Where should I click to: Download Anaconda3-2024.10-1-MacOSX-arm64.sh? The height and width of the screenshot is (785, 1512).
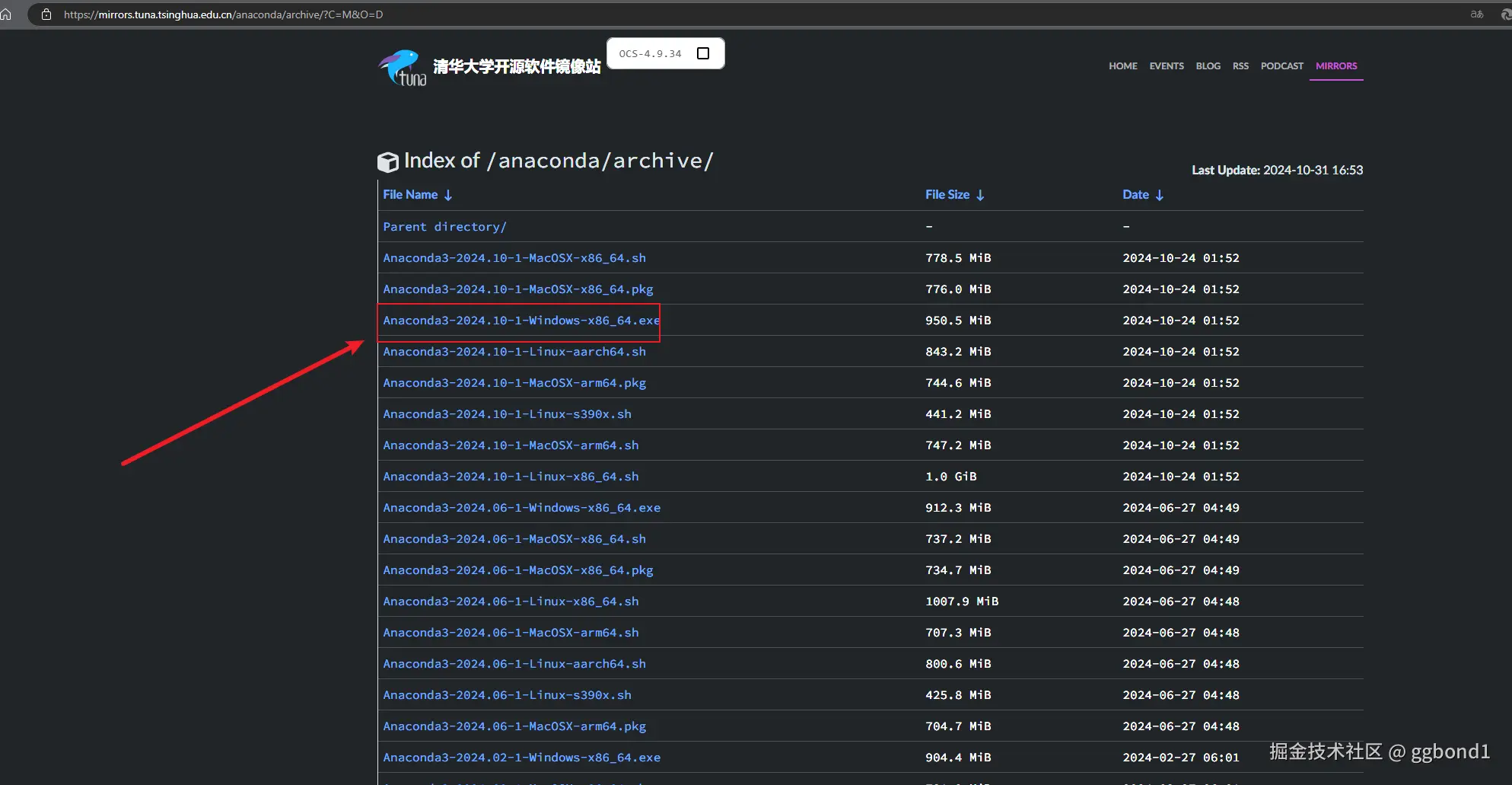pos(511,445)
